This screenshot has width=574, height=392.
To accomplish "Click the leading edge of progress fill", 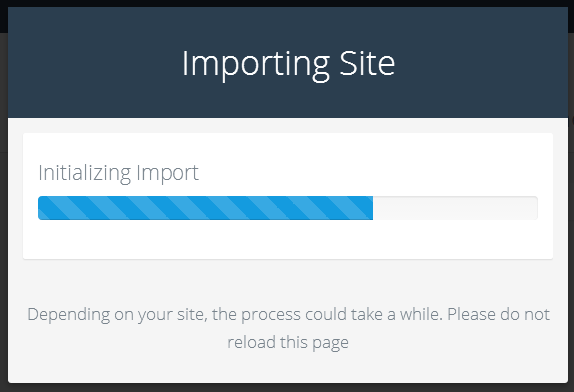I will coord(372,208).
